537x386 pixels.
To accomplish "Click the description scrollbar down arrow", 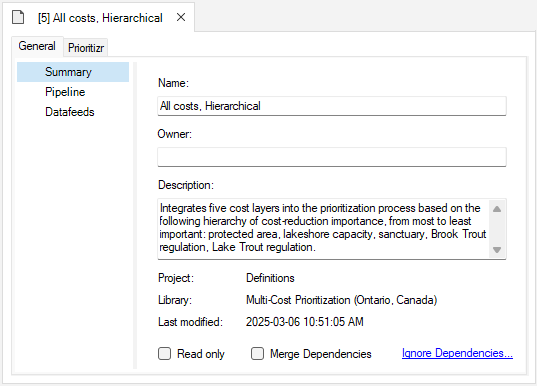I will tap(497, 250).
